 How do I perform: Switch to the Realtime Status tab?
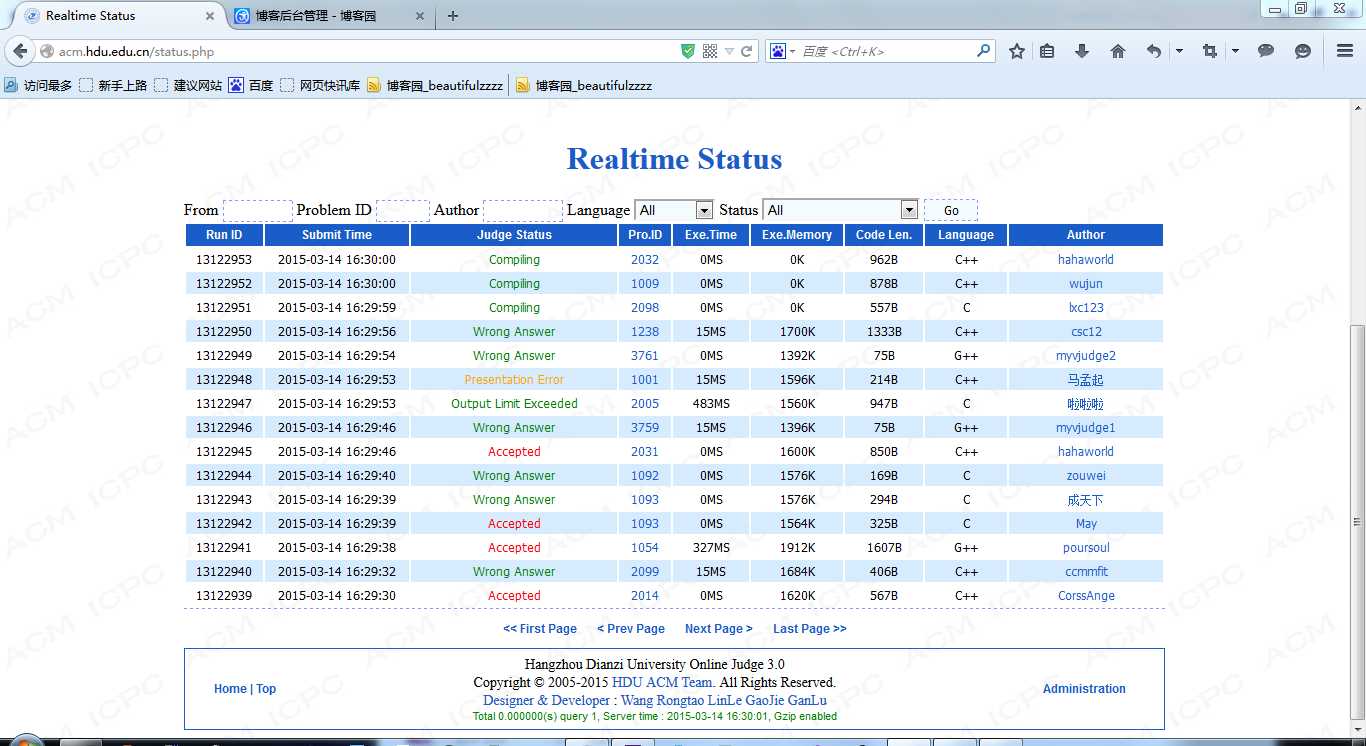(120, 16)
